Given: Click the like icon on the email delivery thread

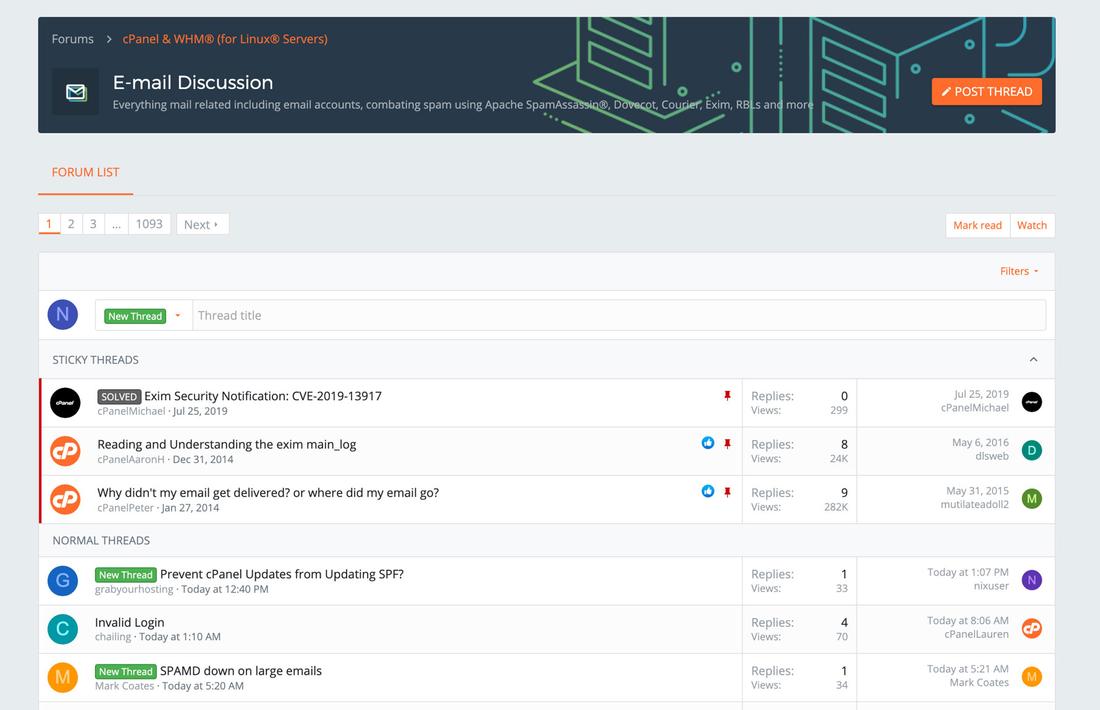Looking at the screenshot, I should tap(708, 490).
